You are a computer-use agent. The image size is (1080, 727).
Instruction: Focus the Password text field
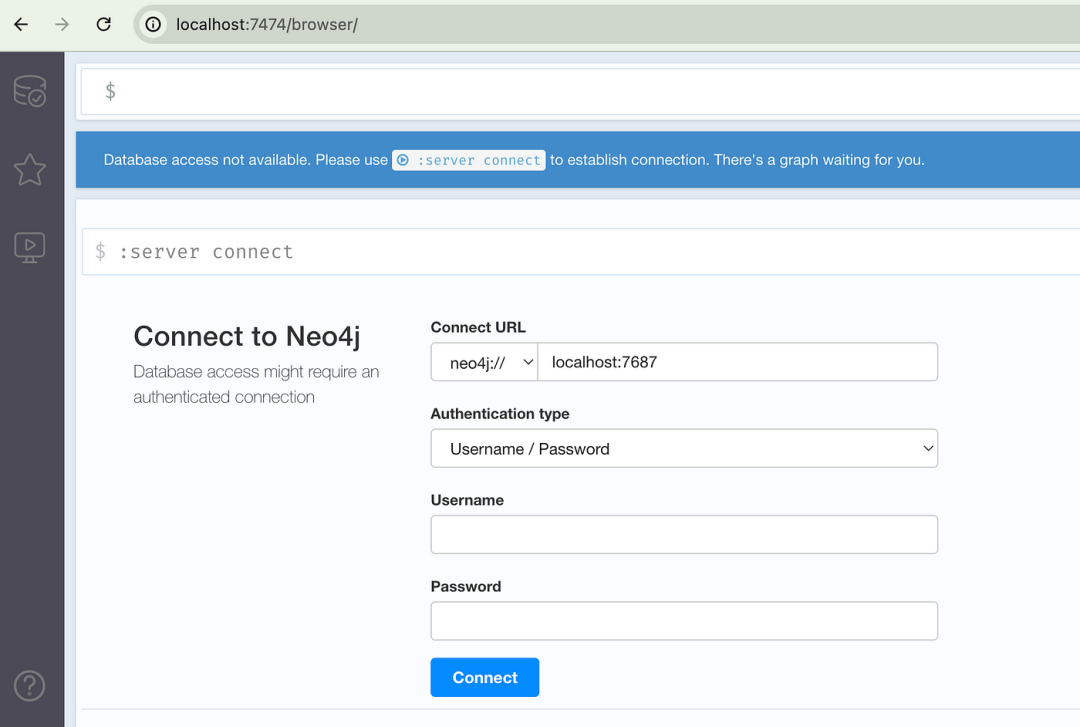[684, 621]
